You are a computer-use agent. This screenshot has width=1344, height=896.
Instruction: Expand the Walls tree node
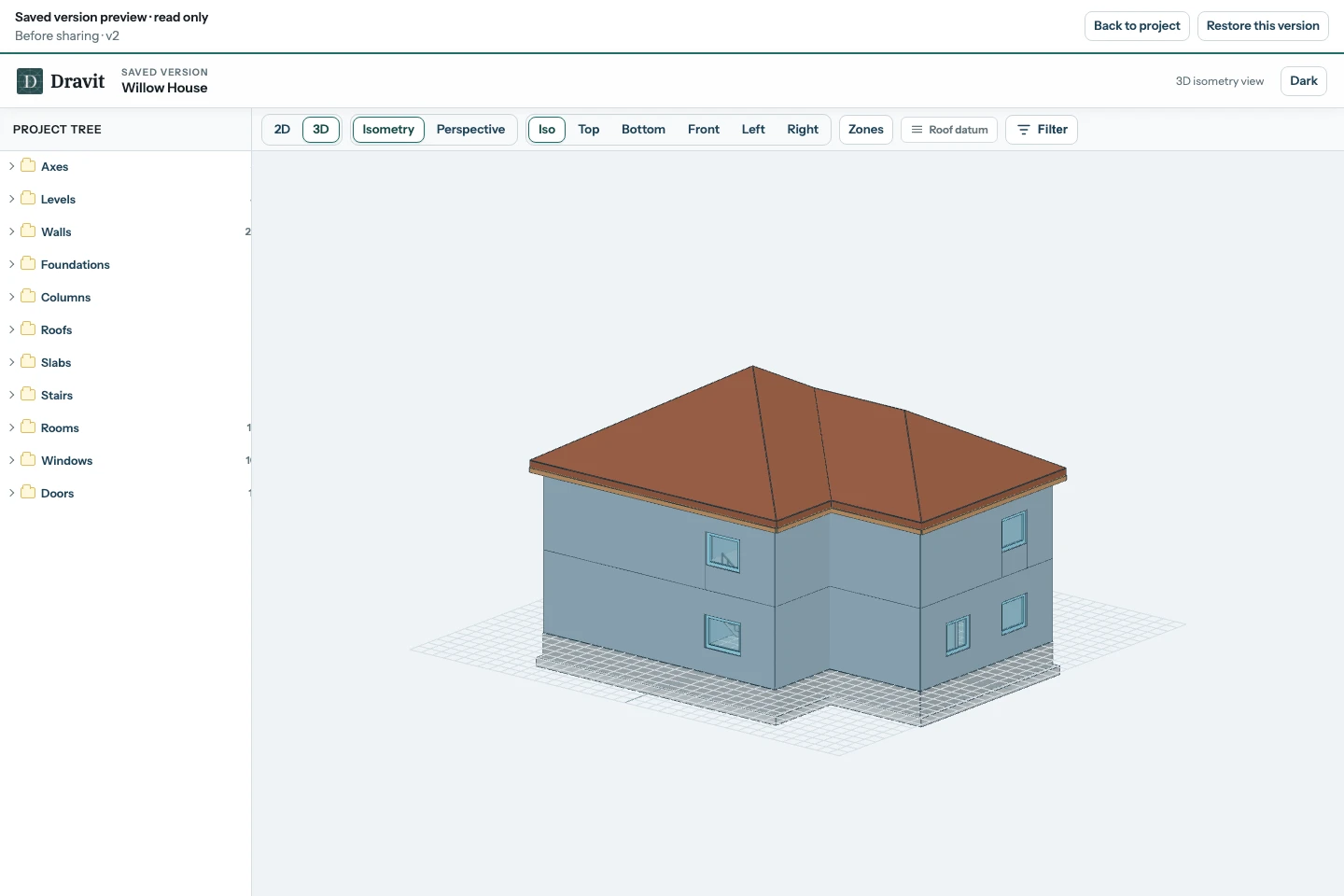11,231
